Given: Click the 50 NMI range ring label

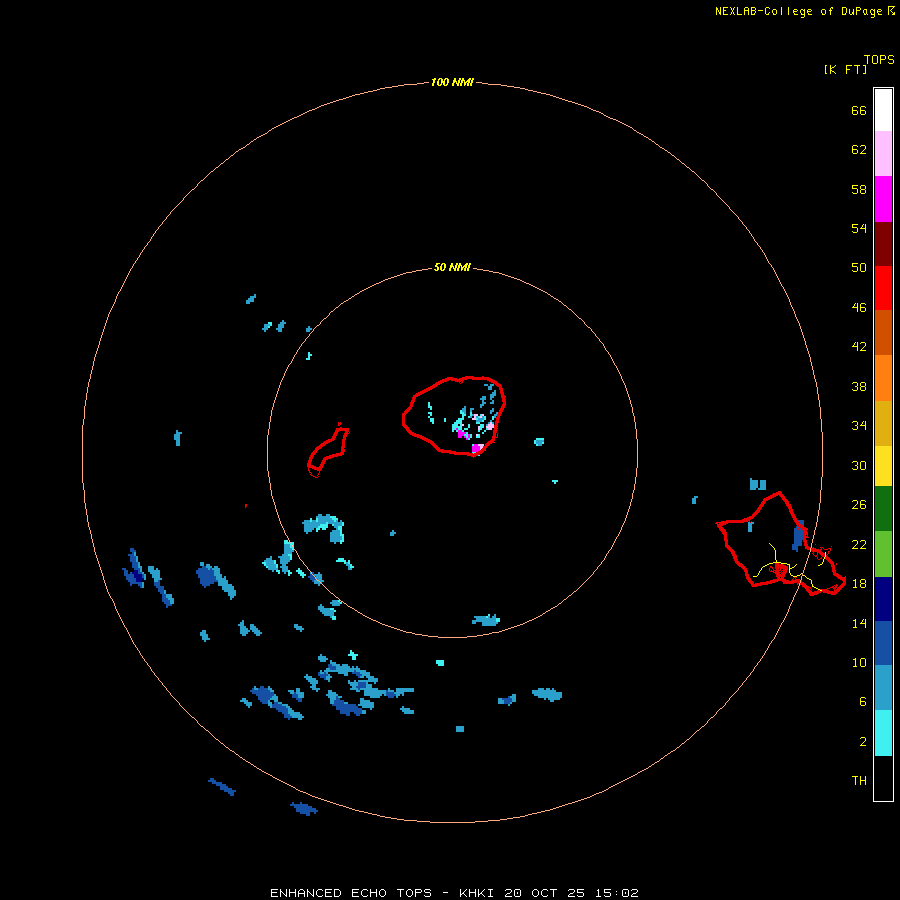Looking at the screenshot, I should click(452, 267).
